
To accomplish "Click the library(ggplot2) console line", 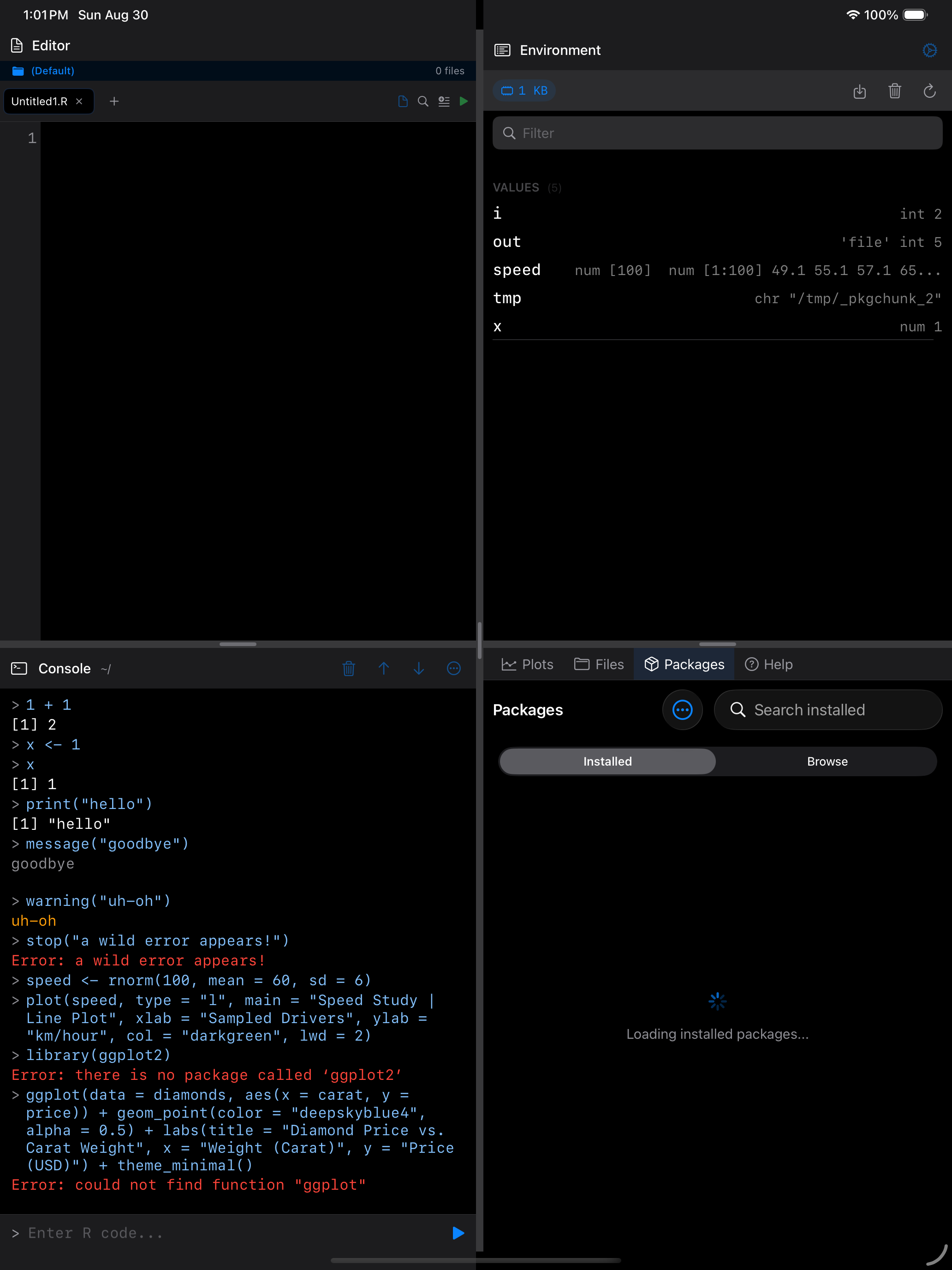I will 99,1055.
